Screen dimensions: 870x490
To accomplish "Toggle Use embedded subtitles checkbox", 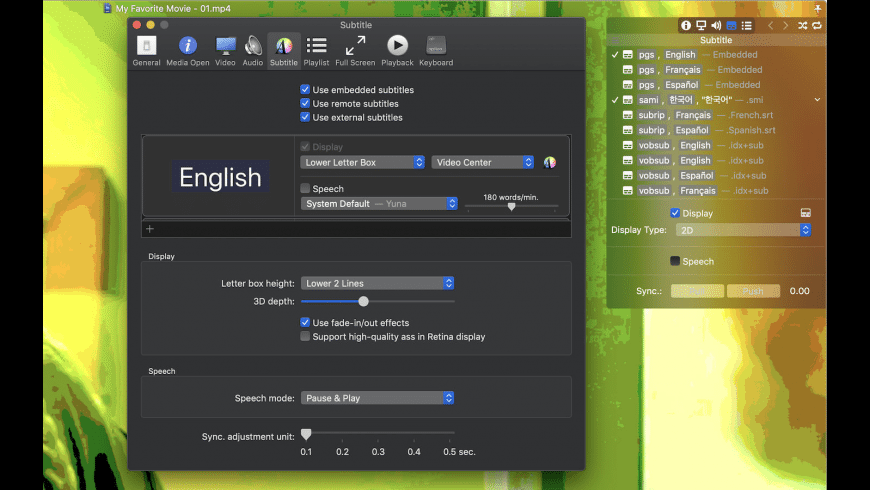I will tap(305, 89).
